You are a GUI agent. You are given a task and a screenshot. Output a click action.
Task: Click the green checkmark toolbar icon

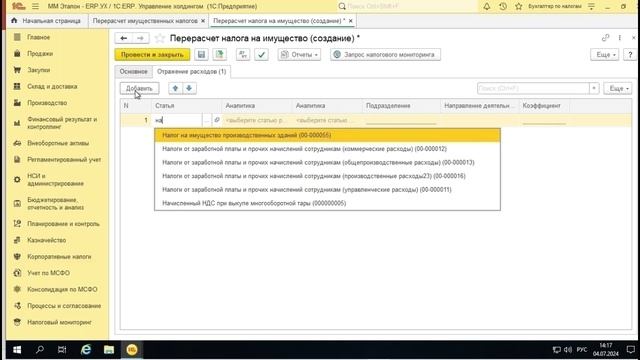click(261, 54)
